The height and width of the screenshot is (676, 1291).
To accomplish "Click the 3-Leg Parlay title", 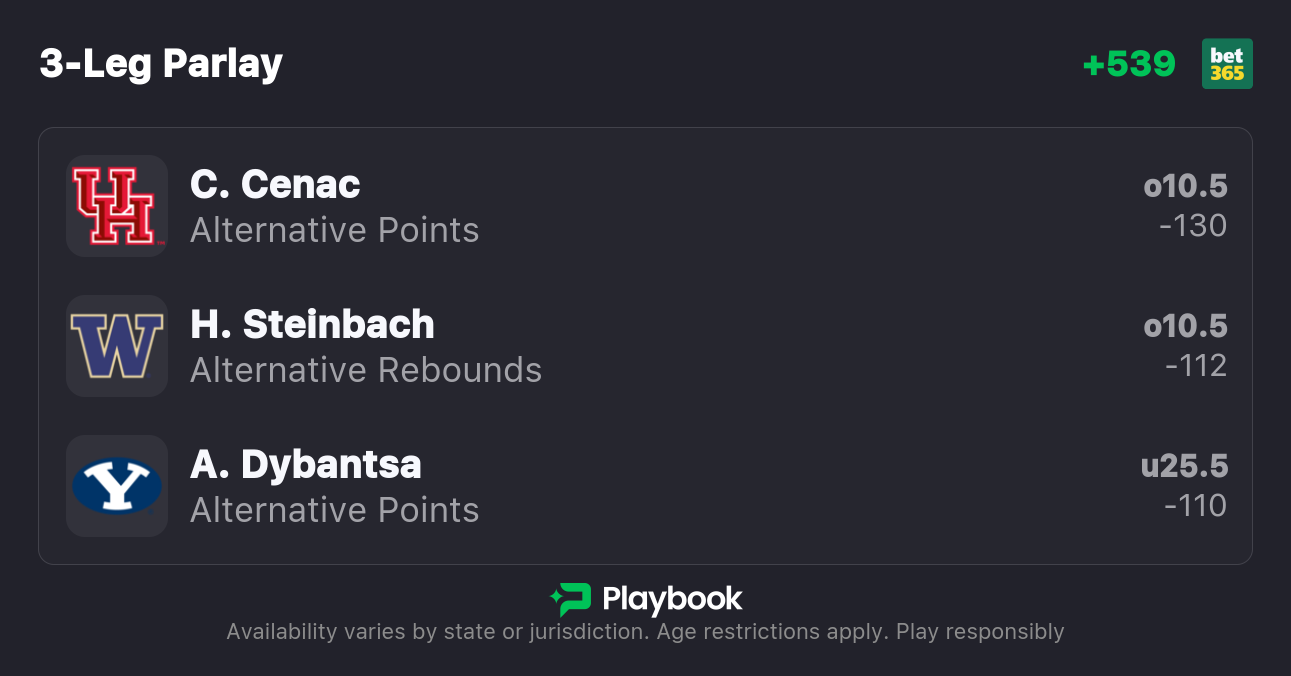I will pyautogui.click(x=161, y=64).
